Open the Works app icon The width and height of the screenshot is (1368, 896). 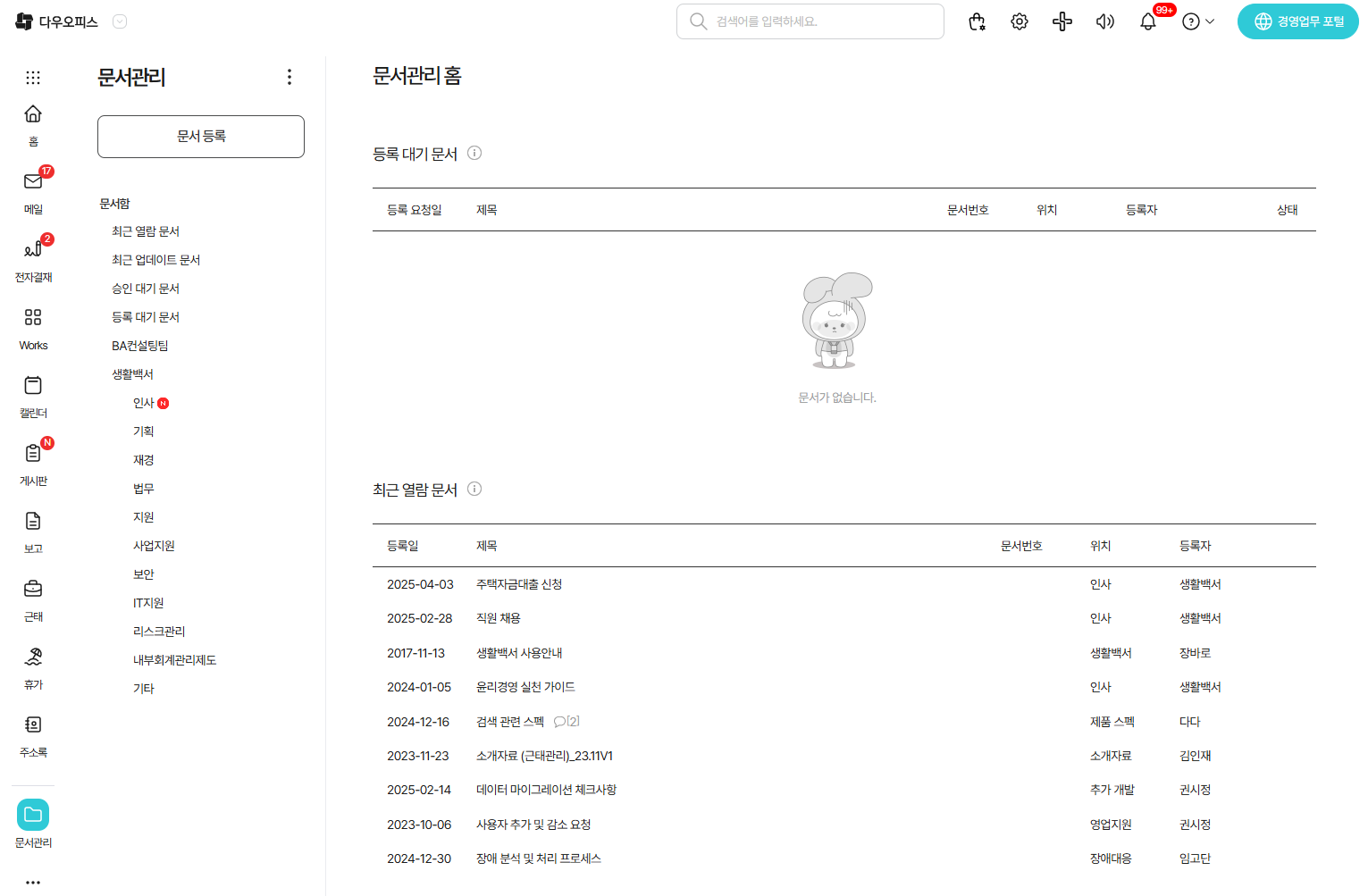coord(33,318)
